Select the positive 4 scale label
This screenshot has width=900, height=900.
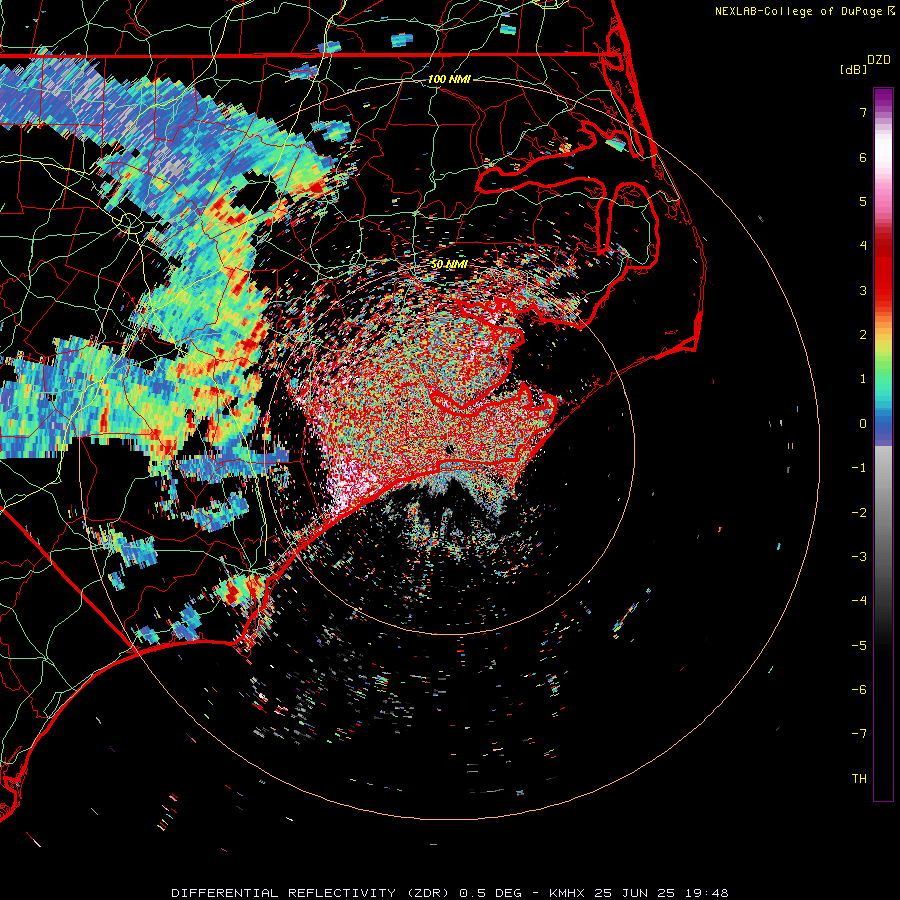[x=863, y=246]
